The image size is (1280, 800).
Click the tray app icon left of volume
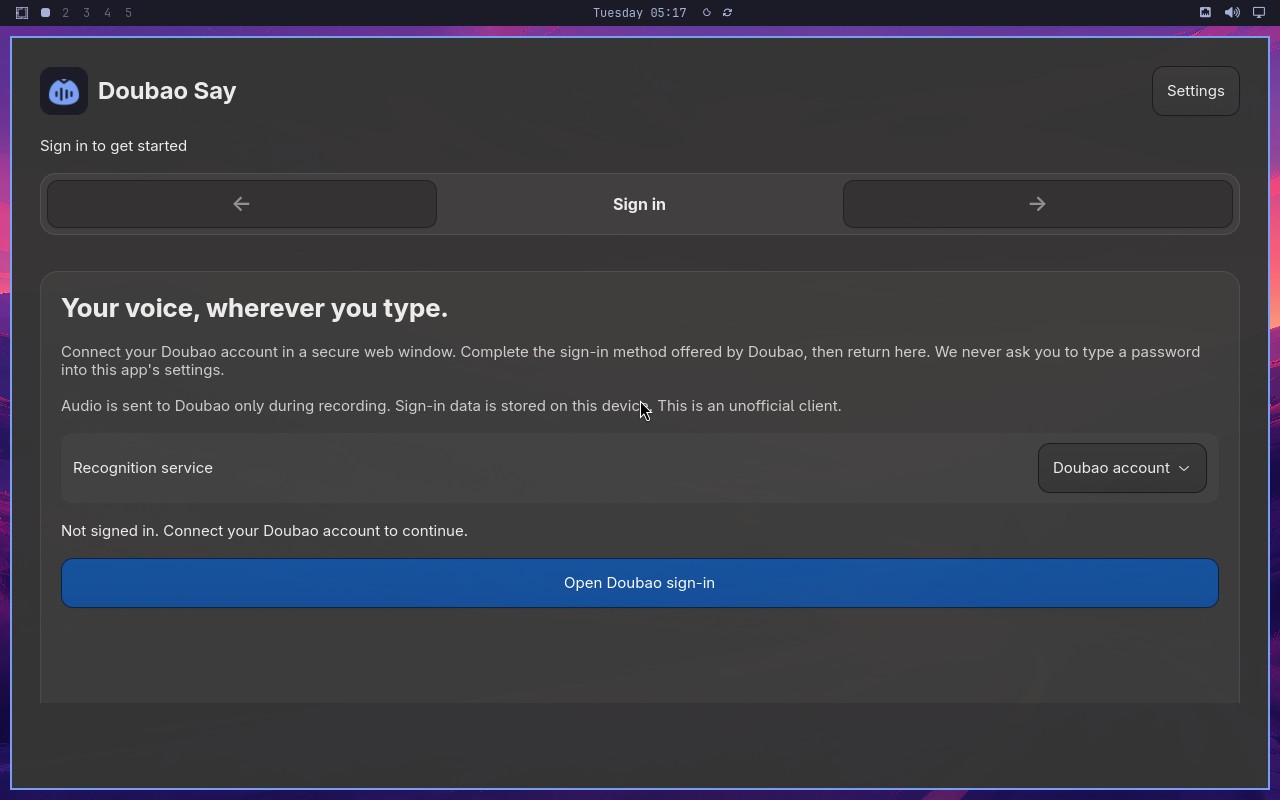click(1205, 13)
